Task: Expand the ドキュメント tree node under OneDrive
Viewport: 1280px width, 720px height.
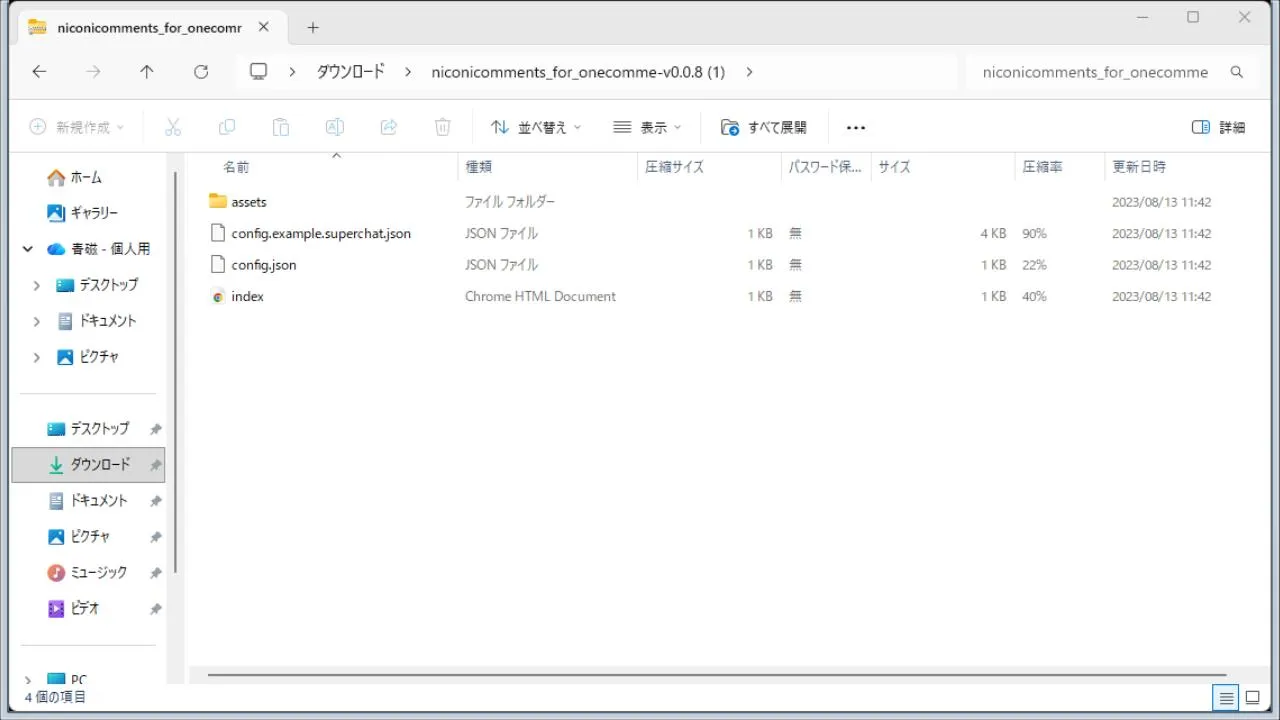Action: pyautogui.click(x=37, y=321)
